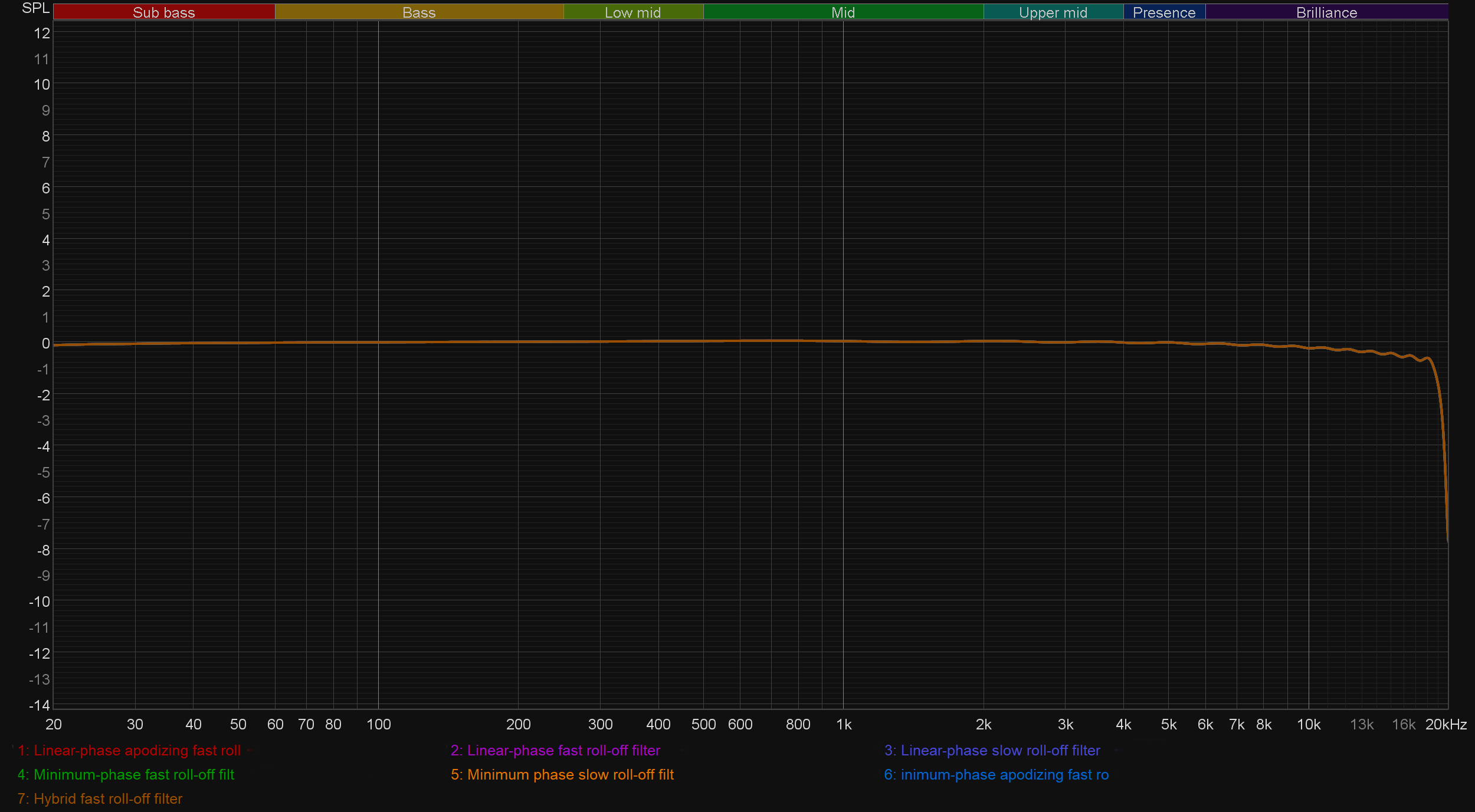1475x812 pixels.
Task: Click the Minimum-phase fast roll-off legend entry
Action: [126, 775]
